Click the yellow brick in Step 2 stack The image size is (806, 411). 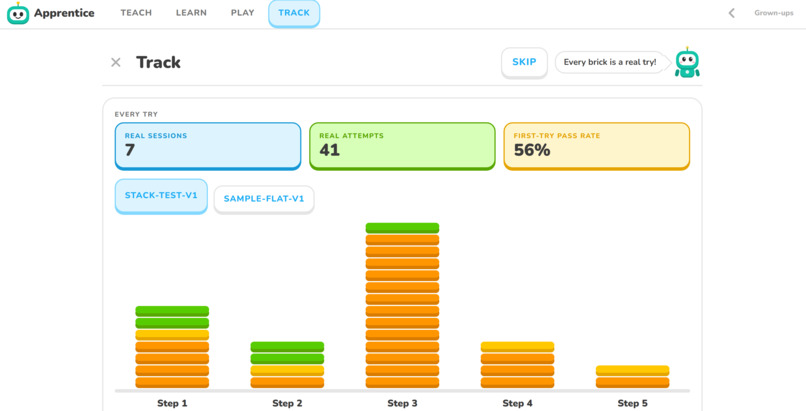287,370
